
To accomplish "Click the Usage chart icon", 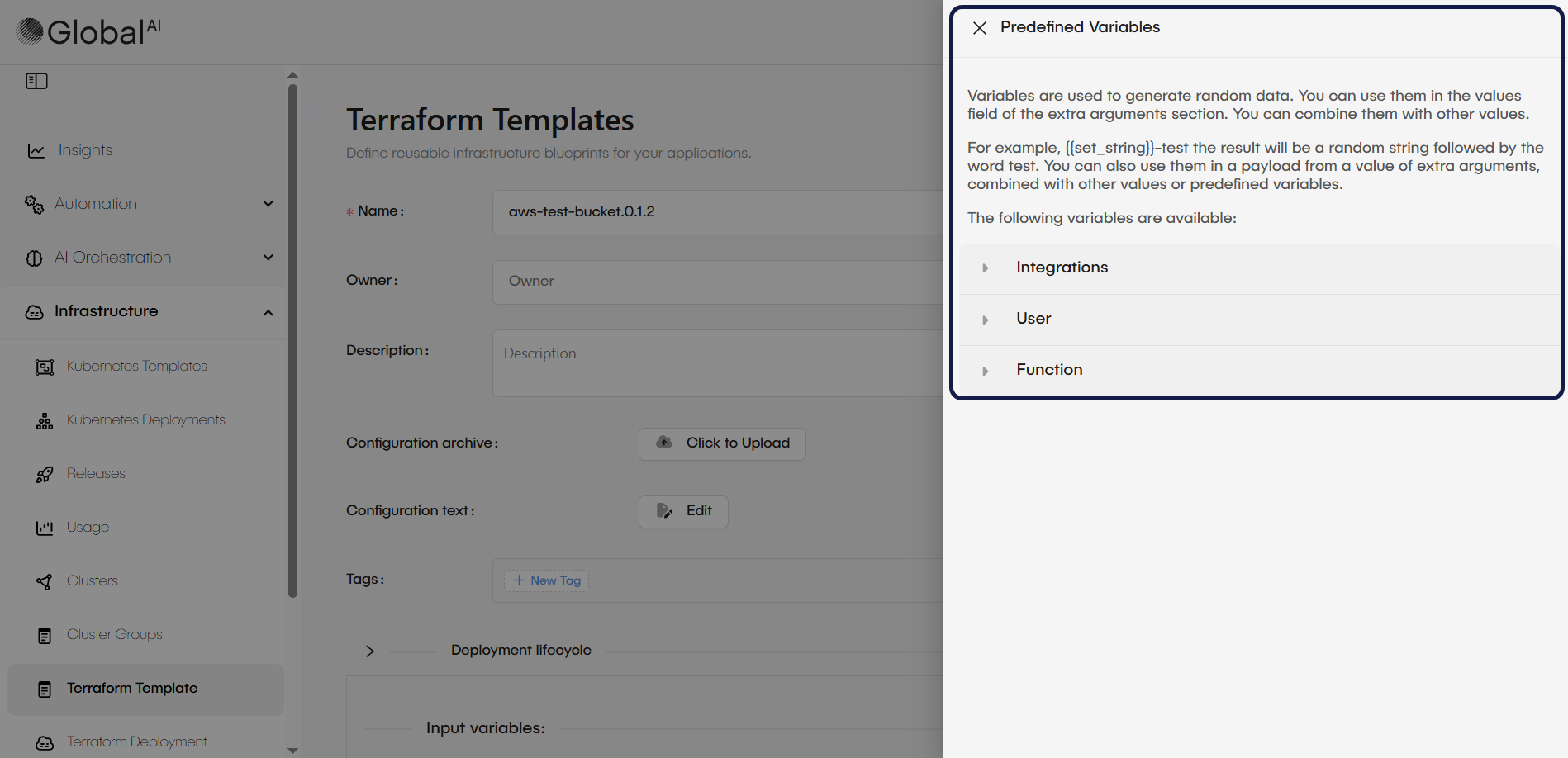I will pos(45,528).
